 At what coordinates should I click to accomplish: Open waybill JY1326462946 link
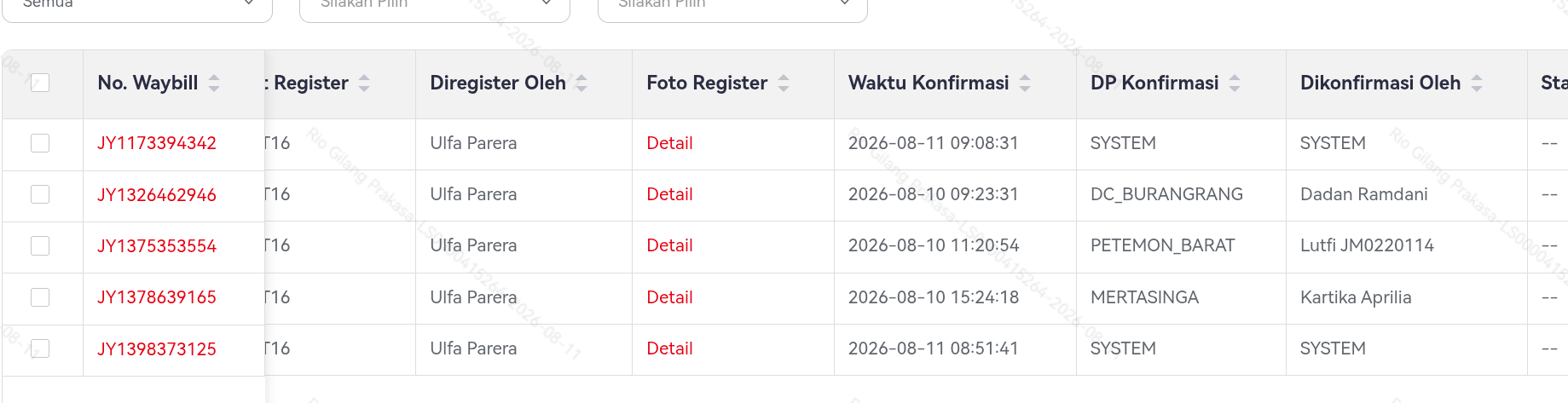pos(157,195)
